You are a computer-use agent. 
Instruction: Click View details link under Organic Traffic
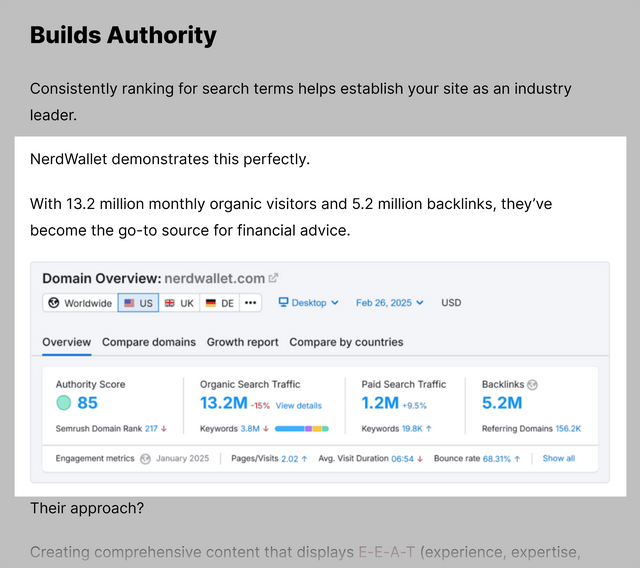click(299, 406)
